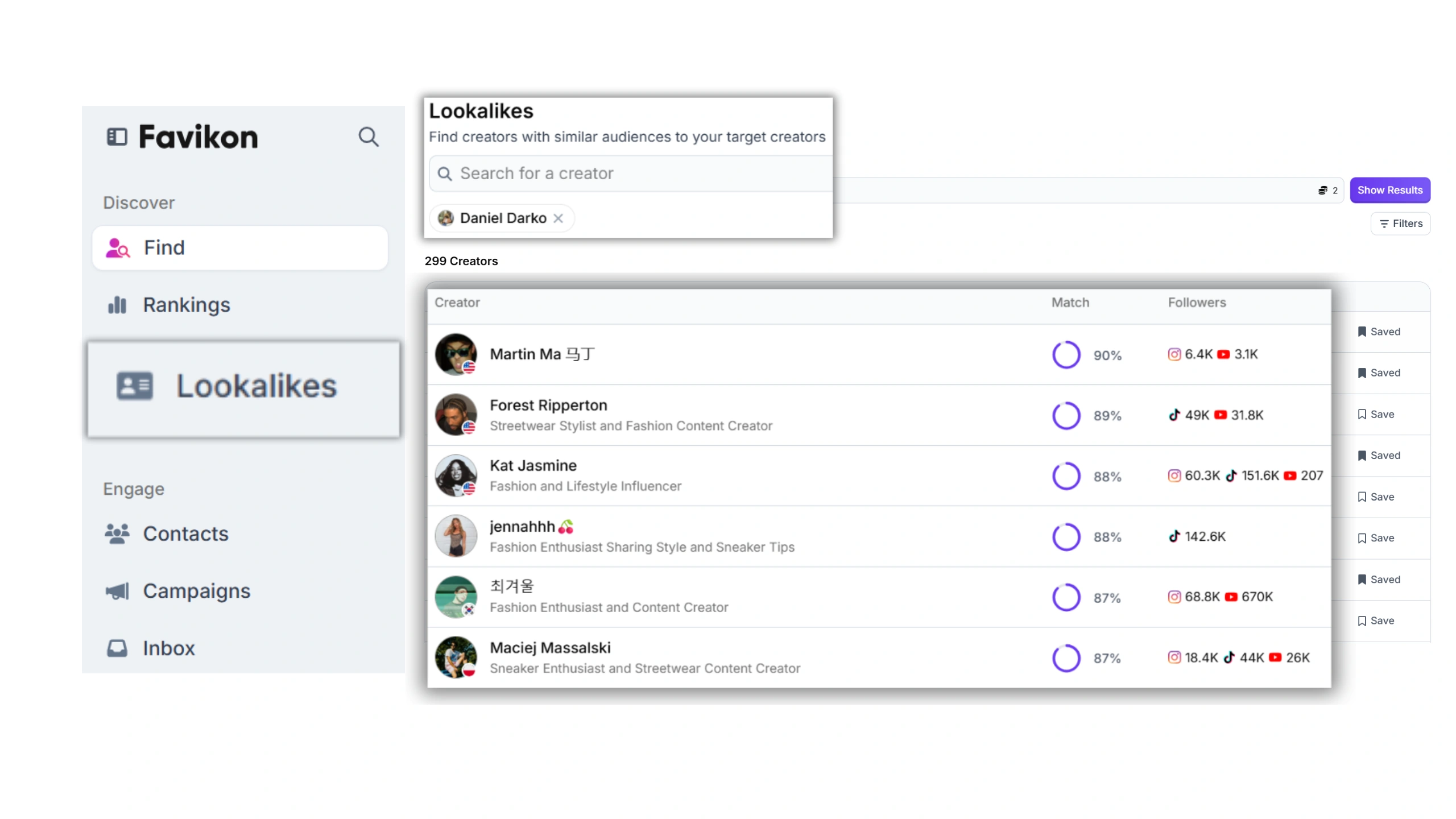Click jennahhh's 88% match progress ring
Screen dimensions: 1456x819
tap(1066, 537)
